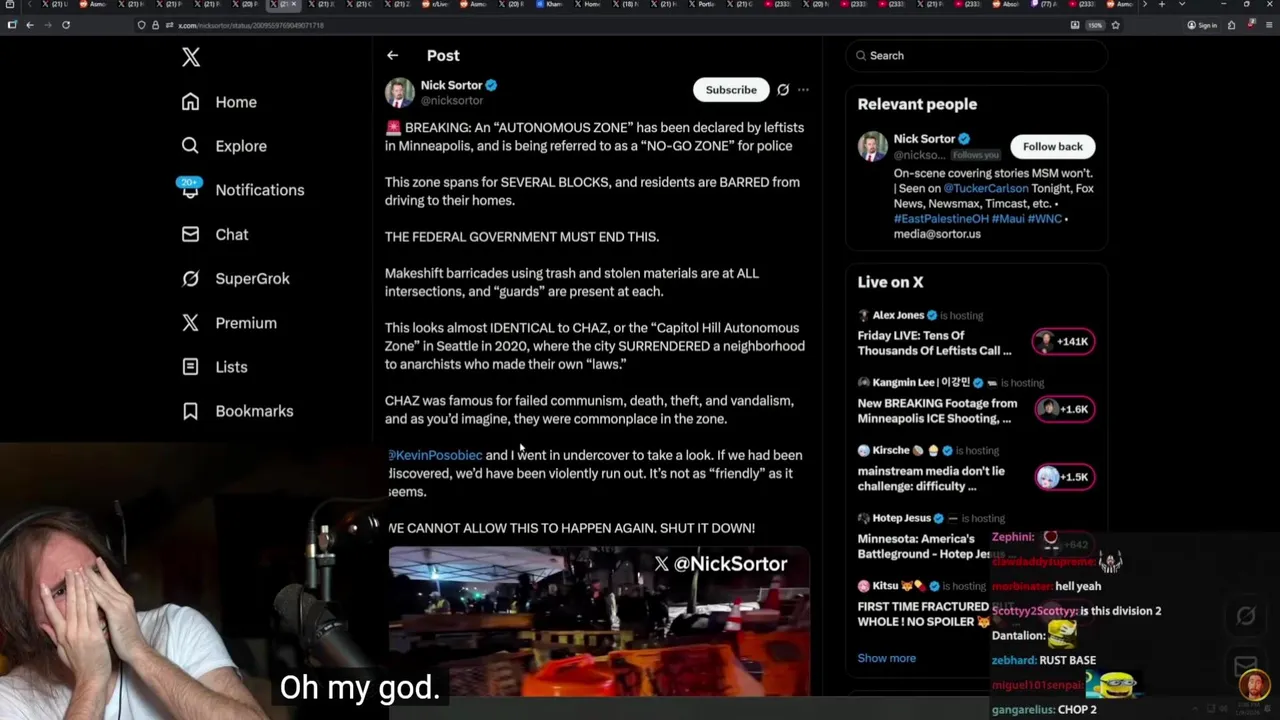The width and height of the screenshot is (1280, 720).
Task: Click the Firefox View icon in tab bar
Action: point(10,4)
